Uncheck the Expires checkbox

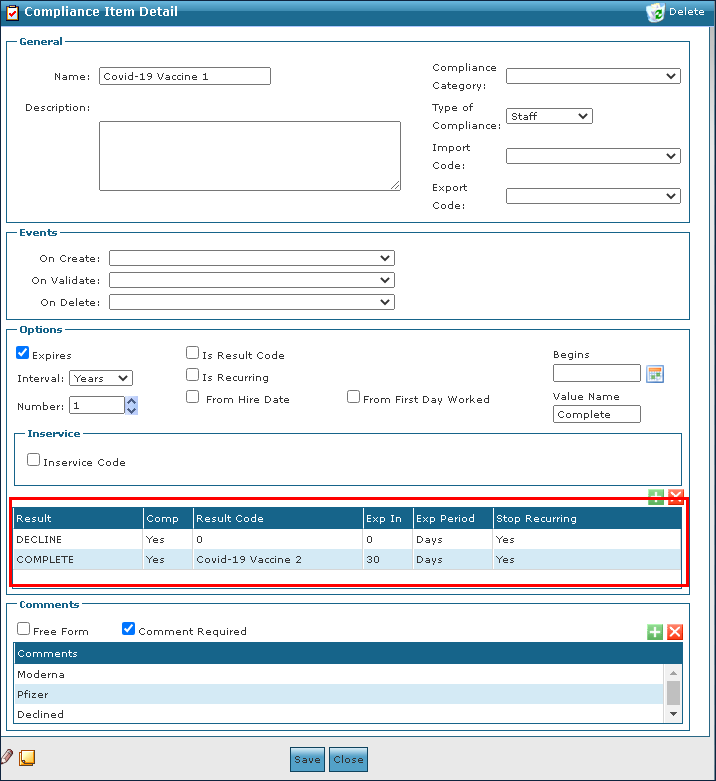(x=23, y=353)
